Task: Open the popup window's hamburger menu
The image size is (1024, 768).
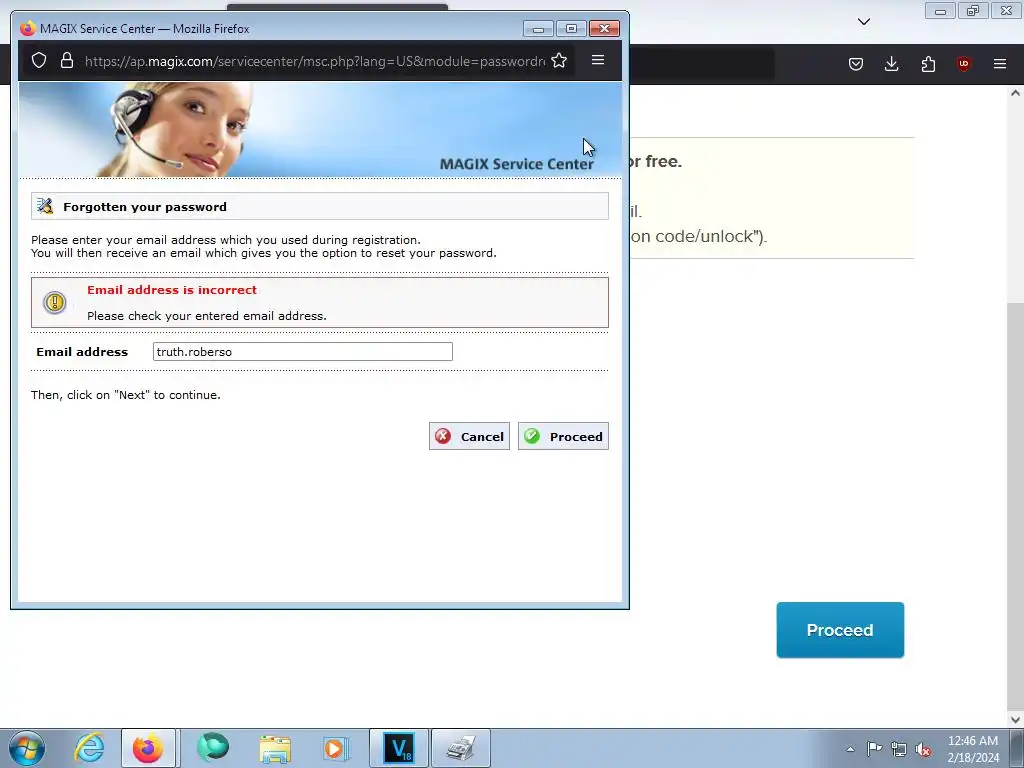Action: point(598,60)
